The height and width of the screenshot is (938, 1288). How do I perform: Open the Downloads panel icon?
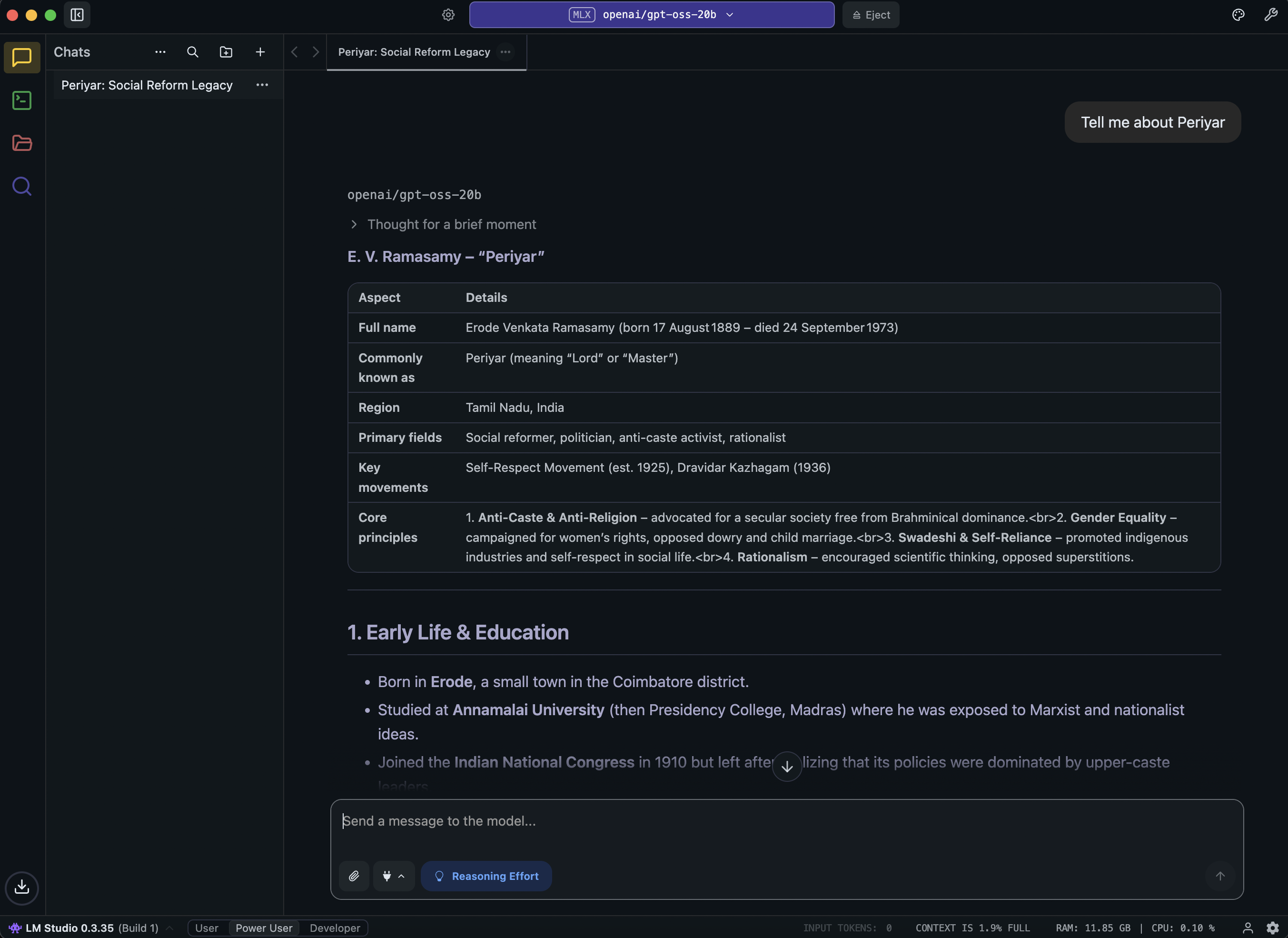coord(21,887)
